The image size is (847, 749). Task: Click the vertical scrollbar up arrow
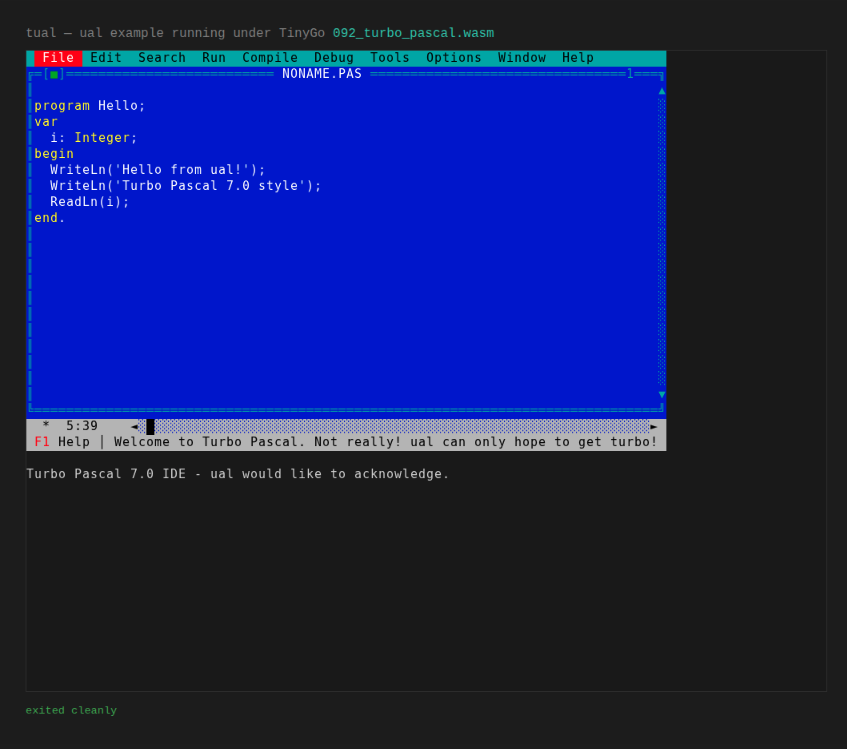[662, 91]
